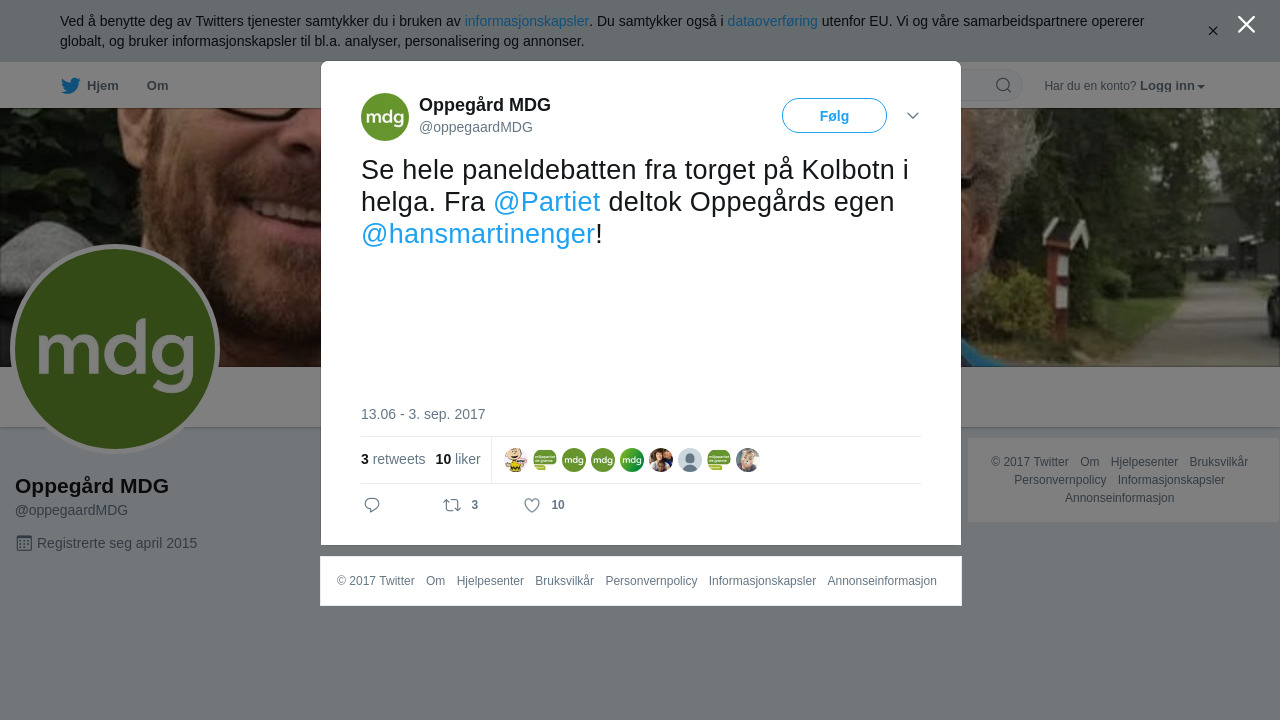The width and height of the screenshot is (1280, 720).
Task: Click the first liker's cartoon avatar
Action: [x=516, y=460]
